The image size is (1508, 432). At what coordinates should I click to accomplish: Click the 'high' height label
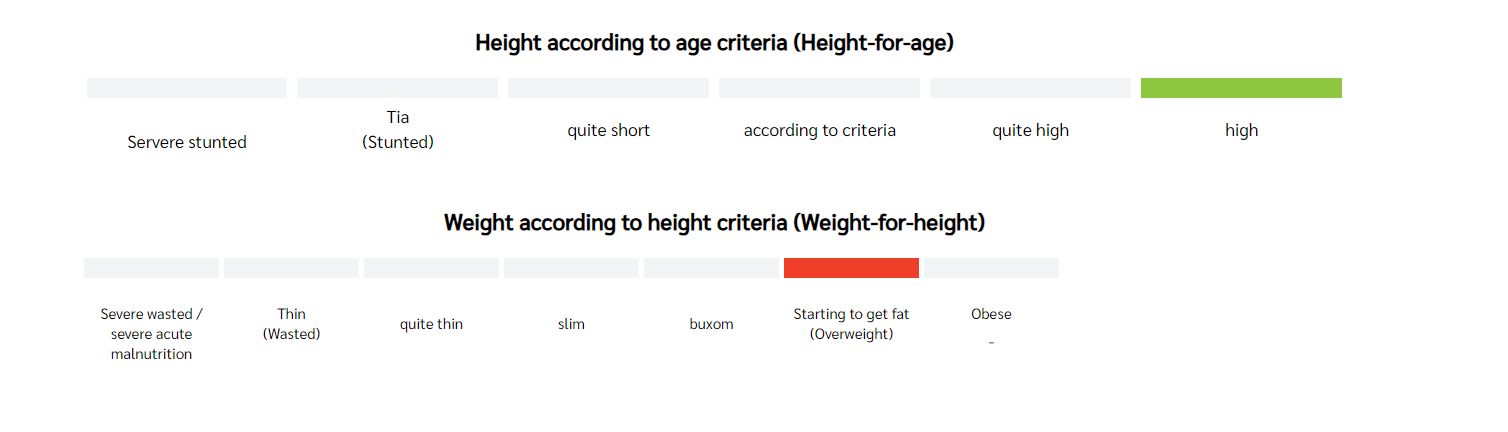coord(1241,130)
